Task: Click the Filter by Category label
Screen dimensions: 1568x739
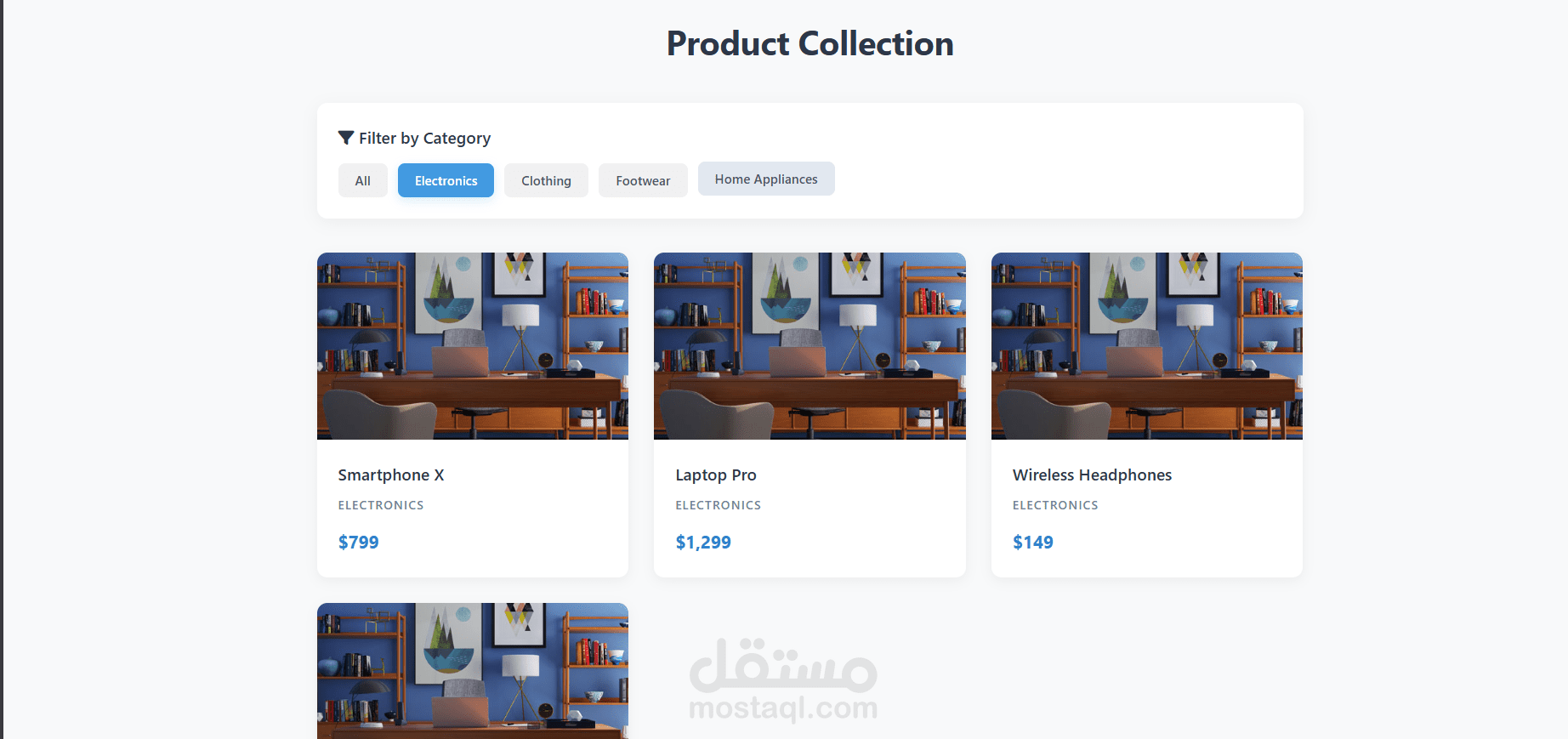Action: click(424, 138)
